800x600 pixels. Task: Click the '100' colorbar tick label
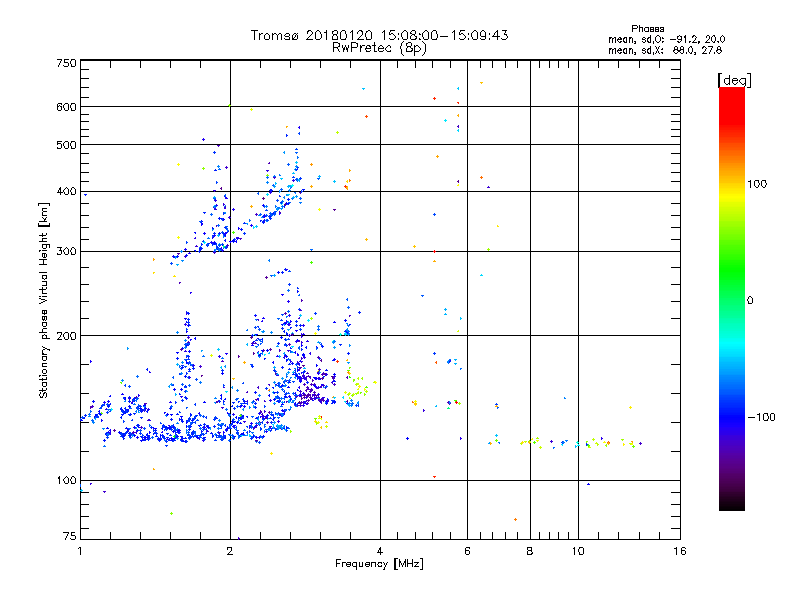click(x=757, y=184)
